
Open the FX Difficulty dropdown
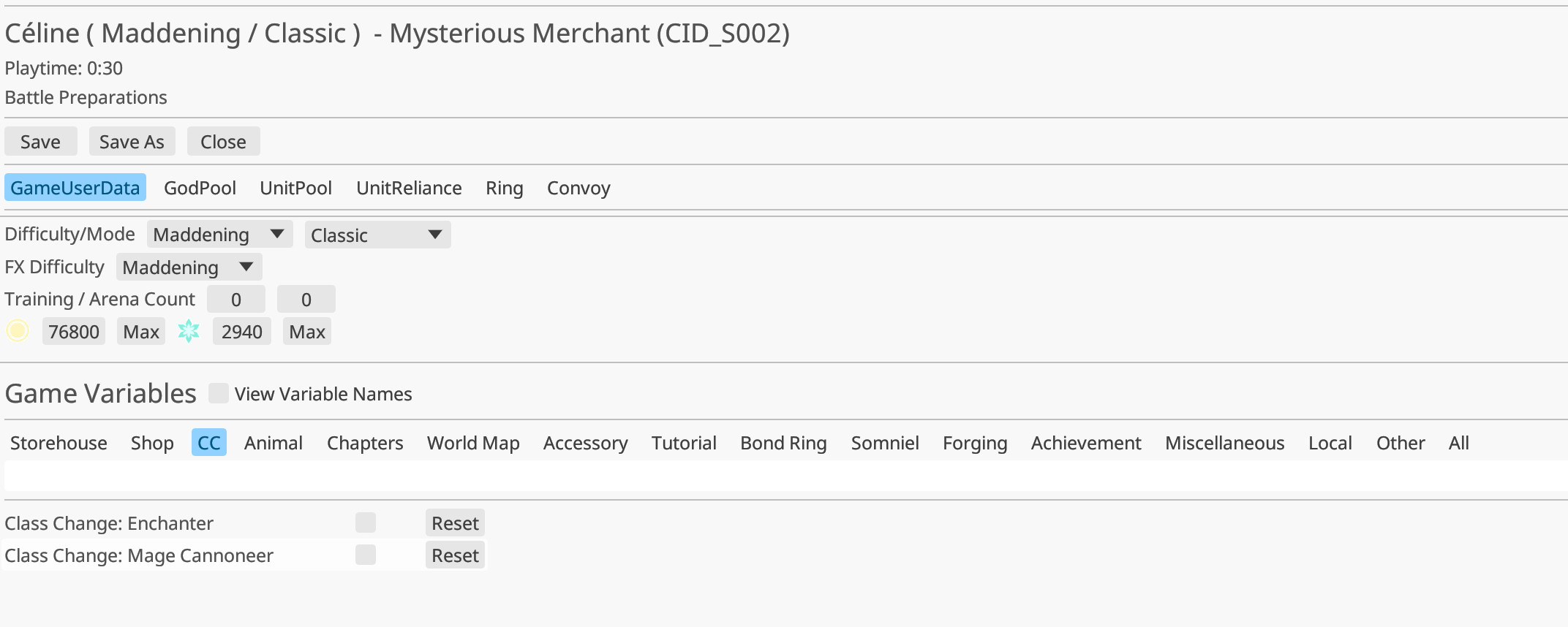point(188,267)
